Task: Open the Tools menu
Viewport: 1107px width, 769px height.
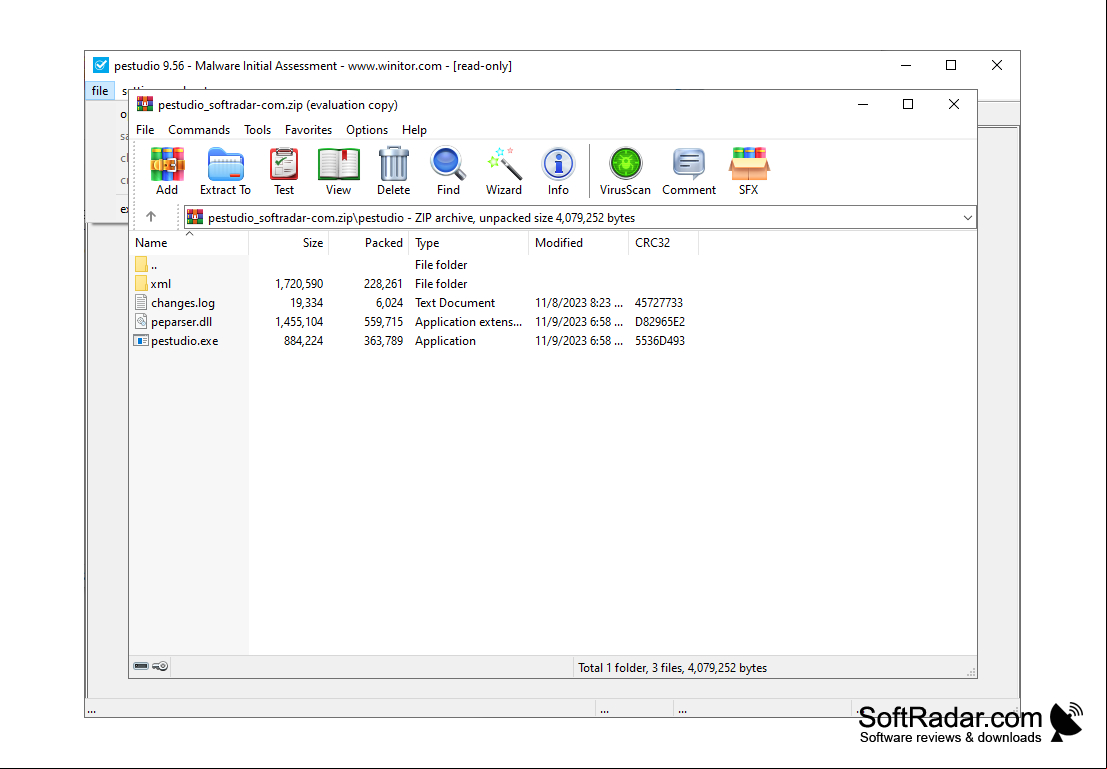Action: [x=258, y=130]
